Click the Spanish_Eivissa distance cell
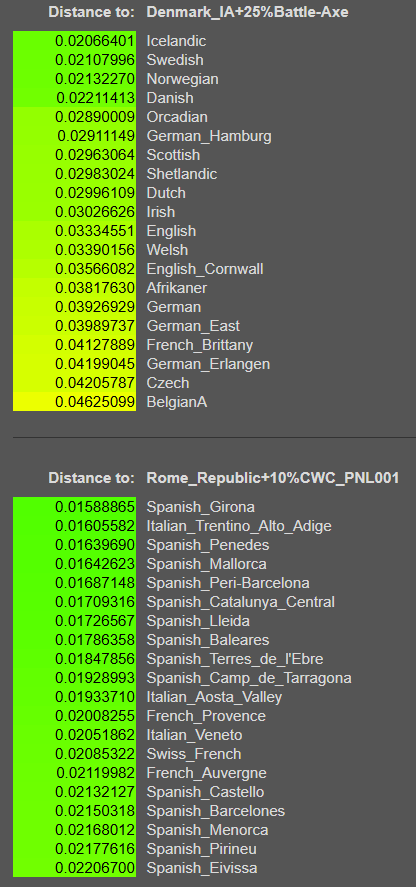 click(74, 868)
